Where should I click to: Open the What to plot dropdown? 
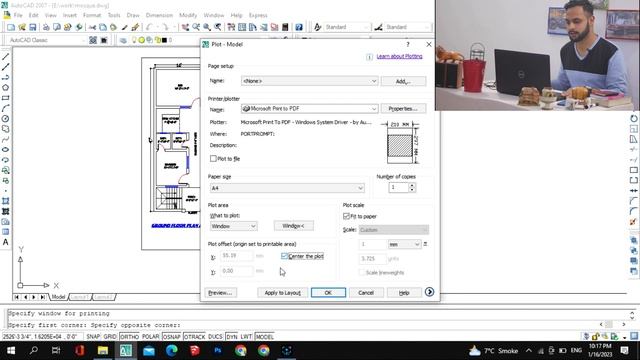(233, 226)
